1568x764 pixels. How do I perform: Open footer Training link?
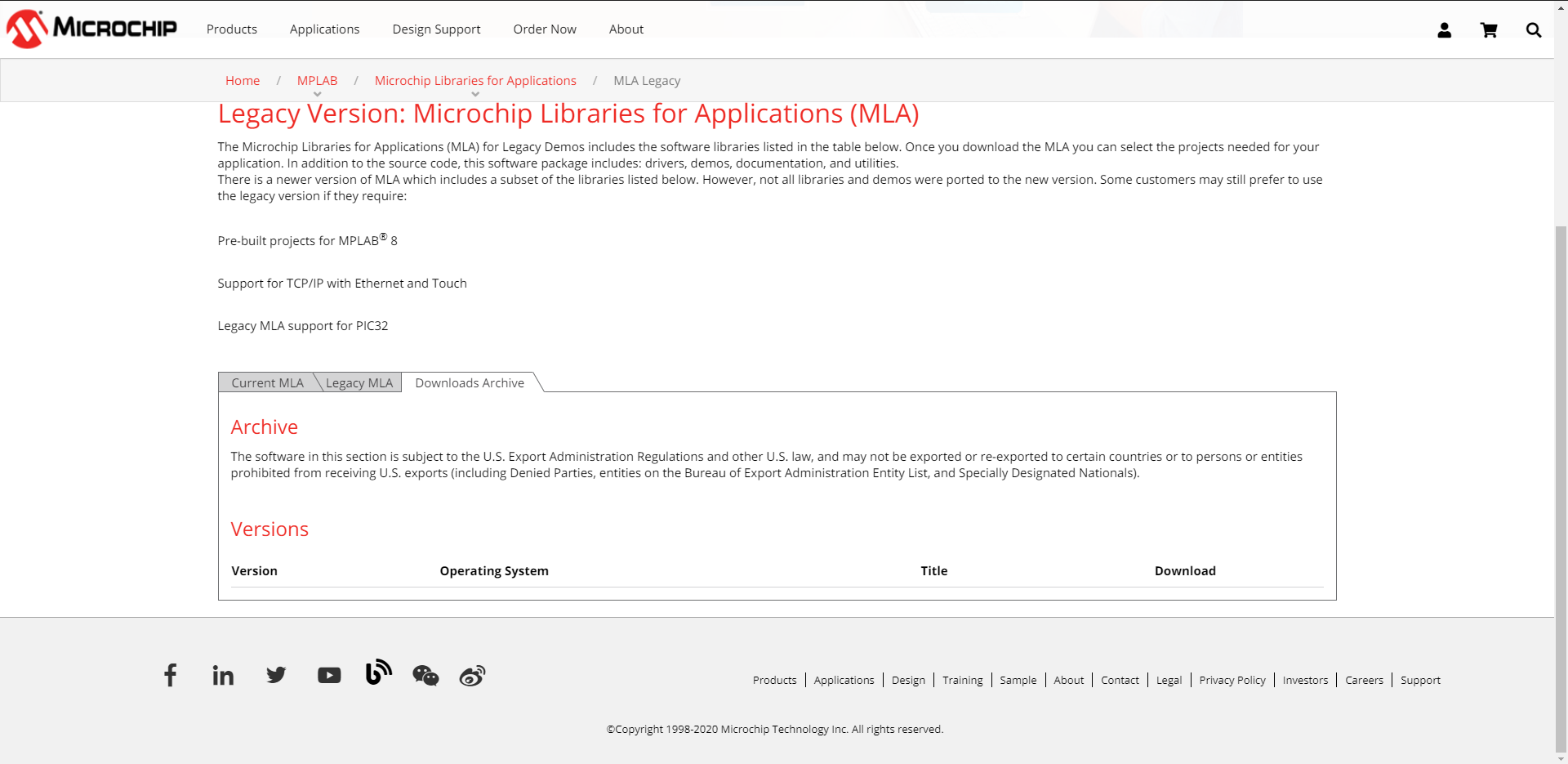tap(962, 680)
